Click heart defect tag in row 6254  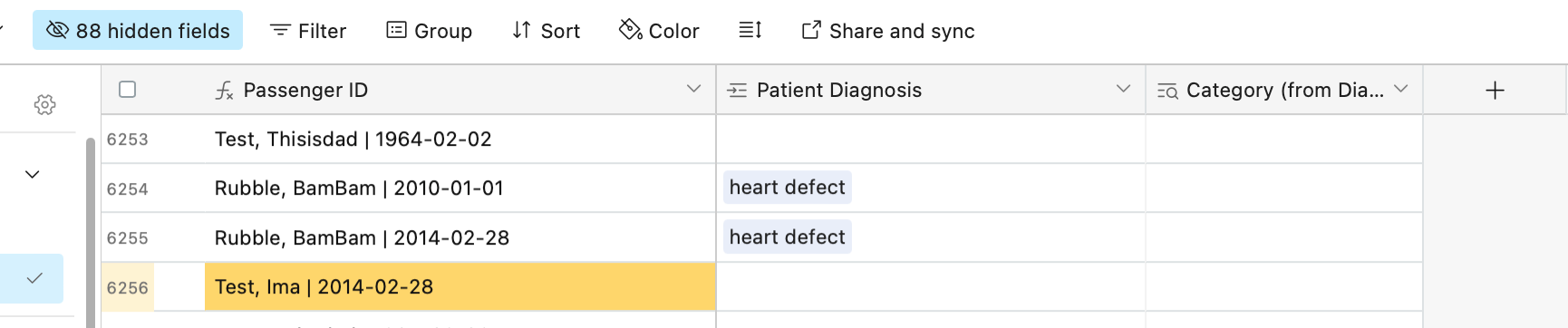click(787, 188)
